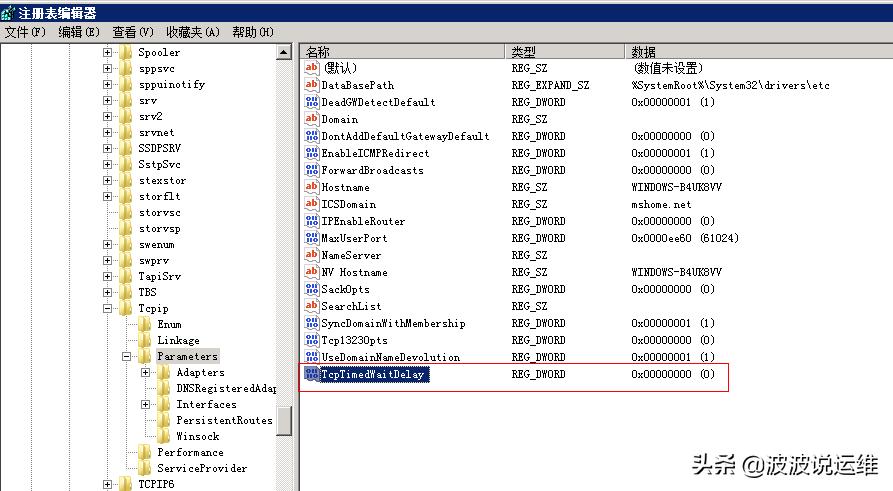
Task: Click the Hostname string value icon
Action: tap(312, 187)
